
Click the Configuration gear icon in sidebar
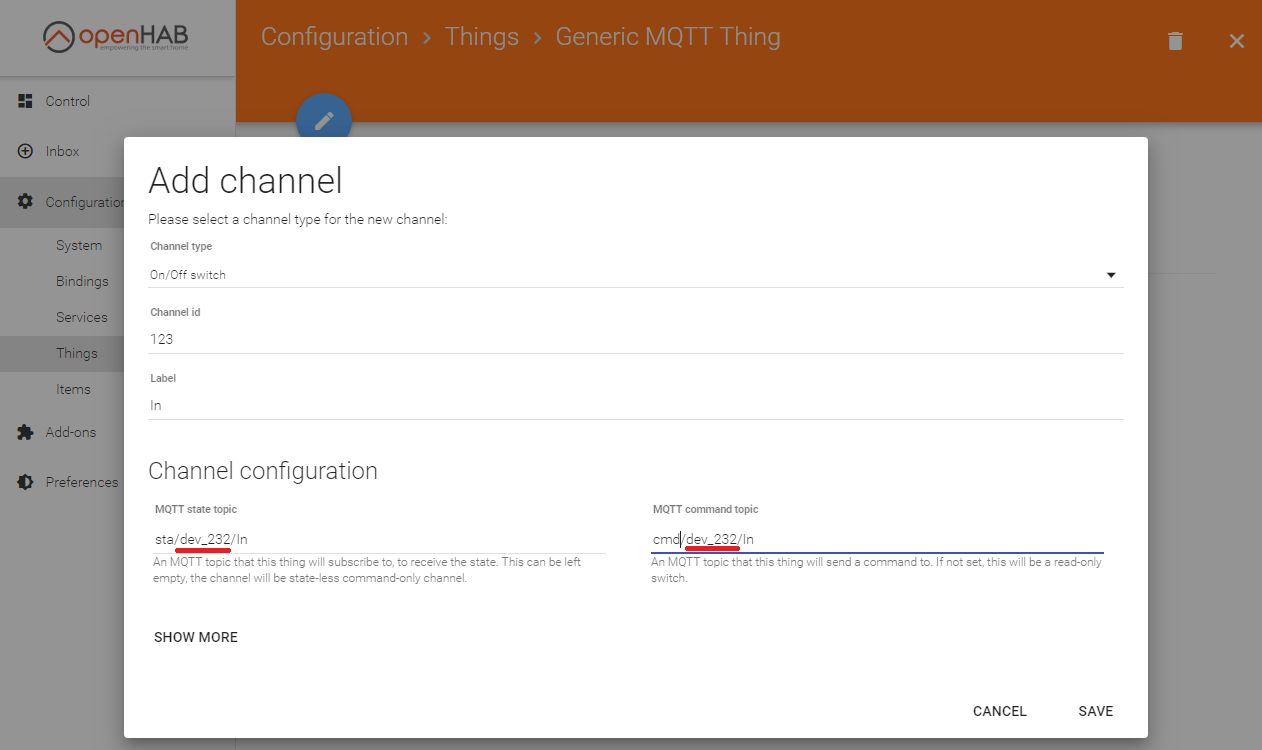24,201
